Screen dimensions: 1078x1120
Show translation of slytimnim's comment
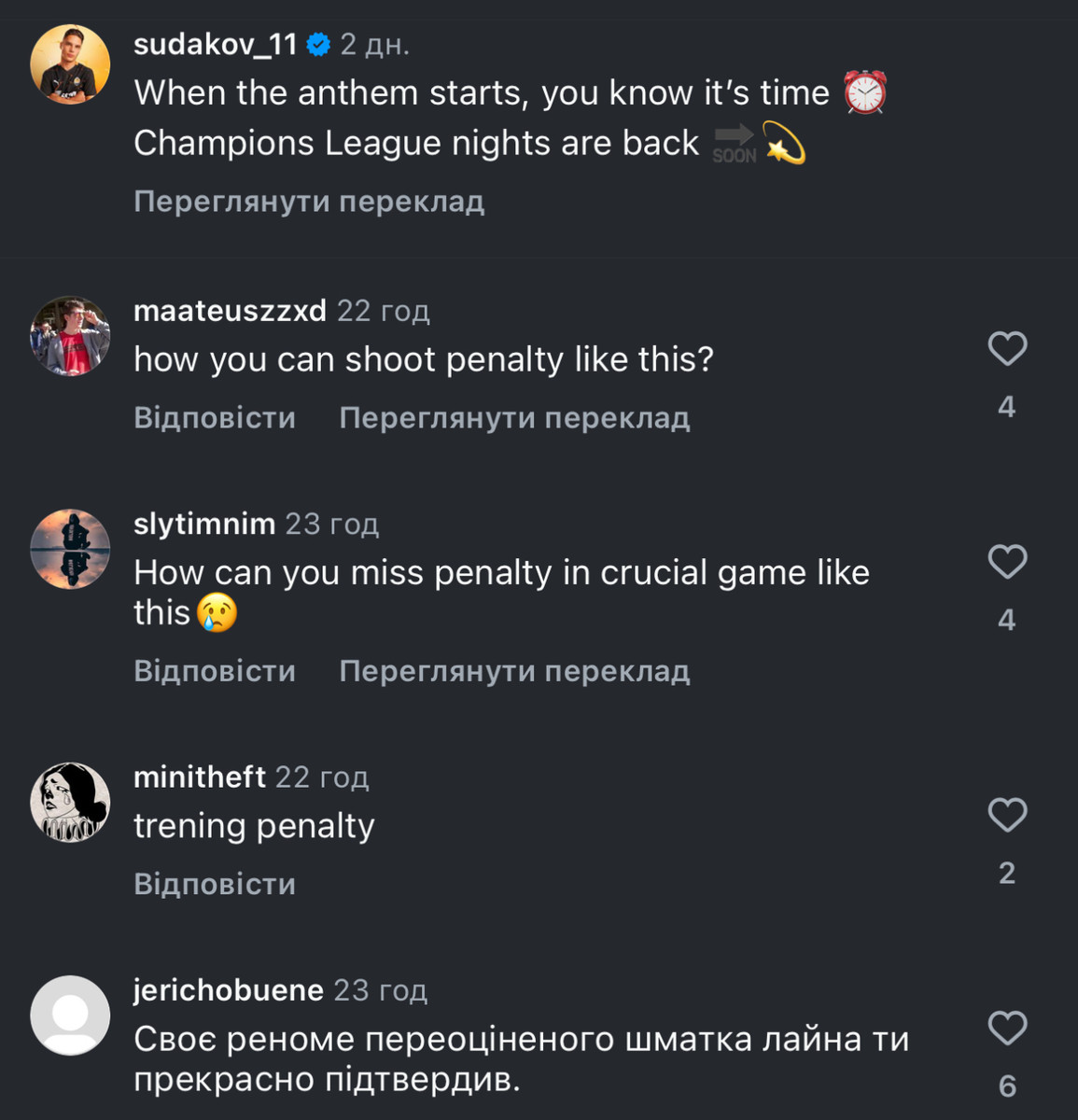(x=514, y=671)
